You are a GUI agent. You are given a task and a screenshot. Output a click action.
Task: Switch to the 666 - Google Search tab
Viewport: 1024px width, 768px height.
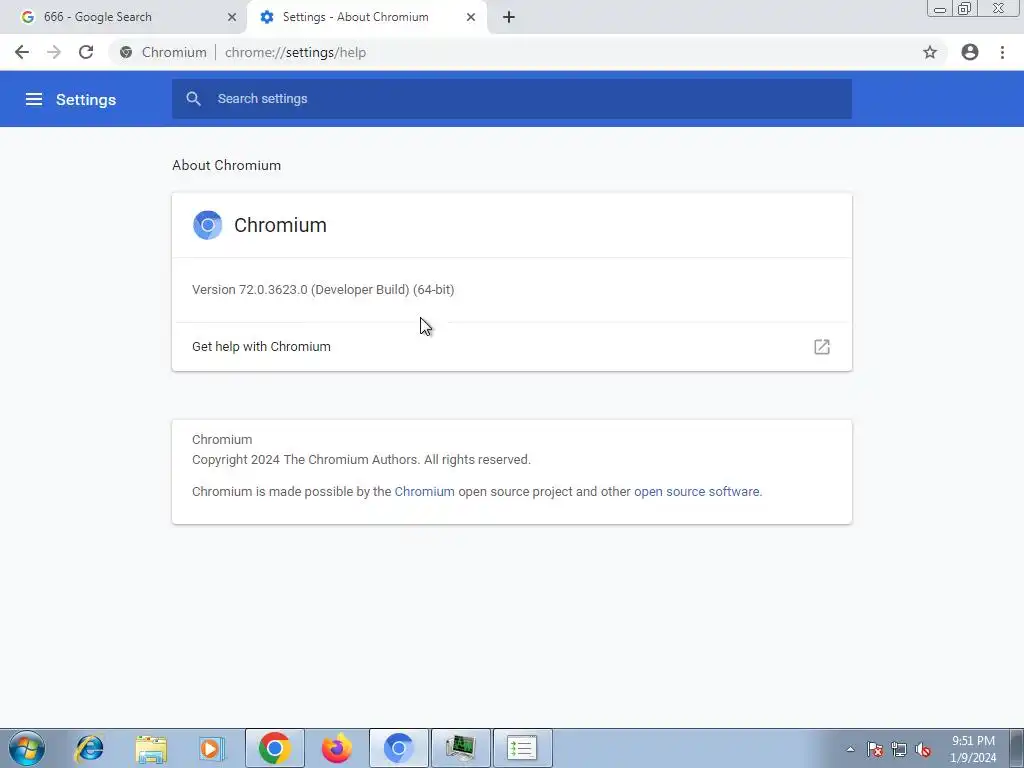coord(123,17)
